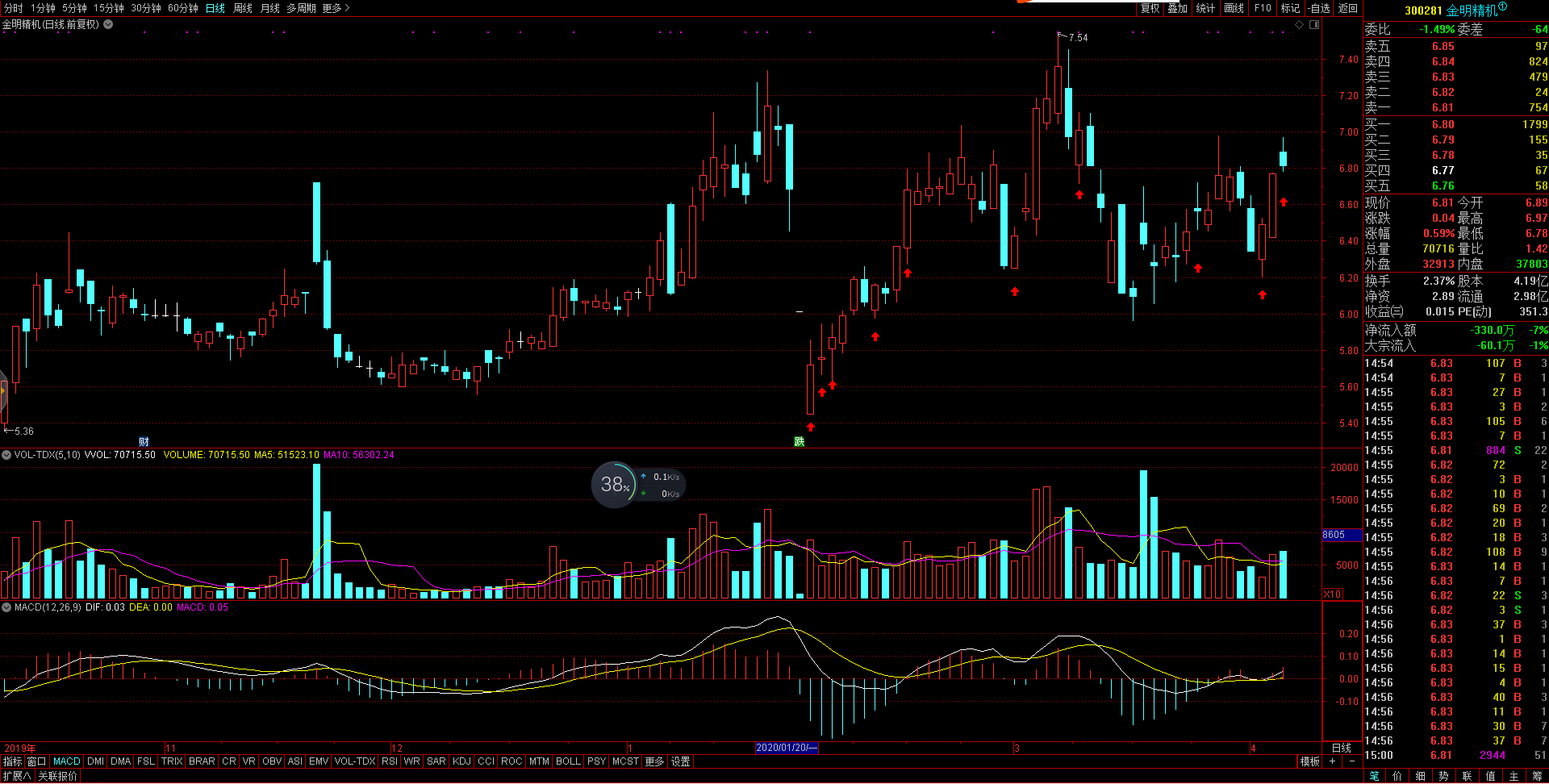The image size is (1549, 784).
Task: Select the BRAR indicator
Action: click(x=202, y=761)
